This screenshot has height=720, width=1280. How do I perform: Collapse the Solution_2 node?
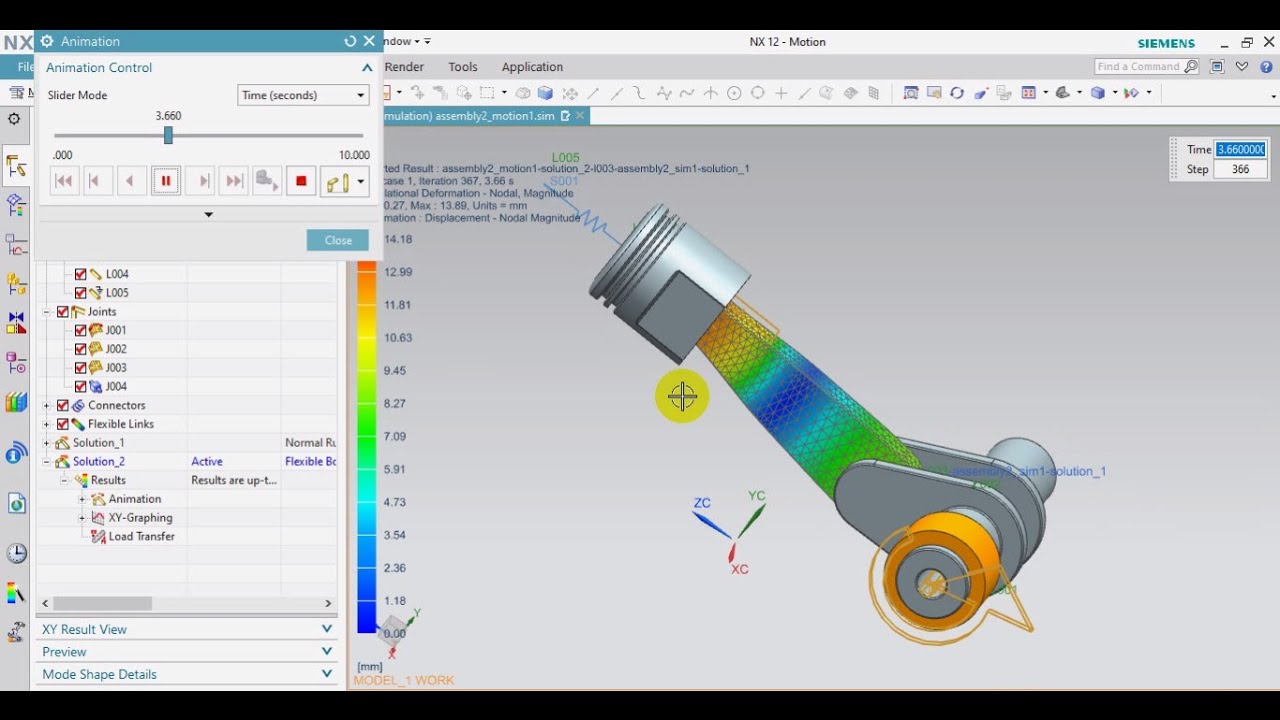[x=46, y=462]
